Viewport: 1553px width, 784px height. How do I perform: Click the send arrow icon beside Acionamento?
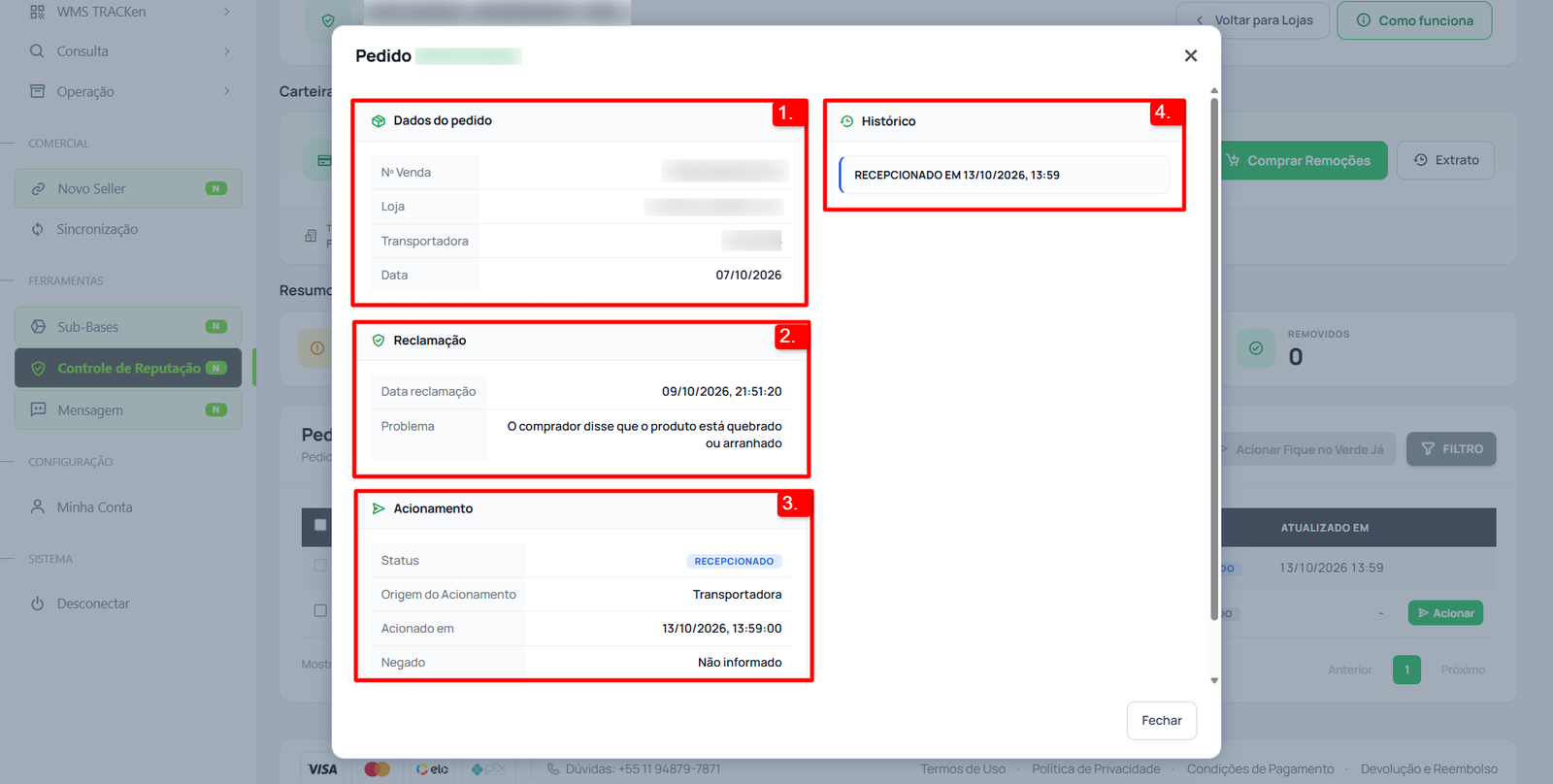[x=379, y=508]
